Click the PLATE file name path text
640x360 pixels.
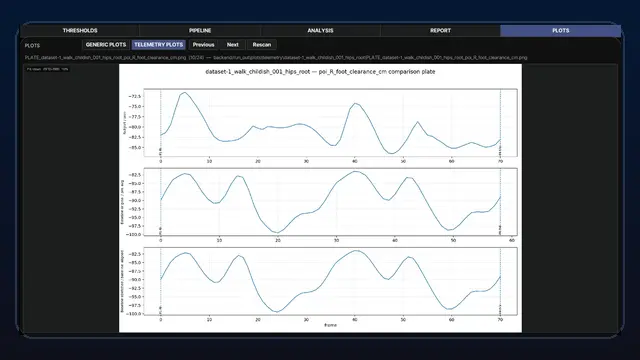276,58
